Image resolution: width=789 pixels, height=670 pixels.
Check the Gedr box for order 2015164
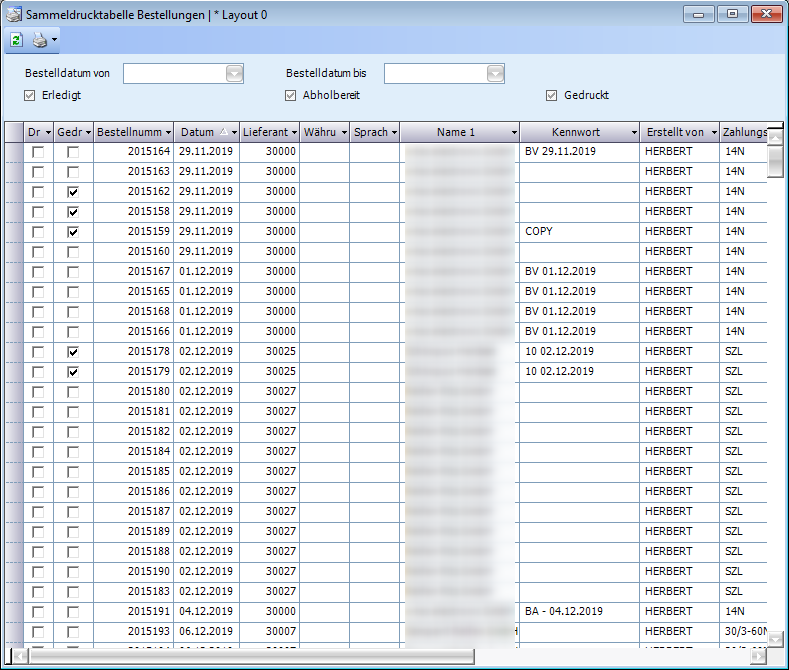click(73, 152)
